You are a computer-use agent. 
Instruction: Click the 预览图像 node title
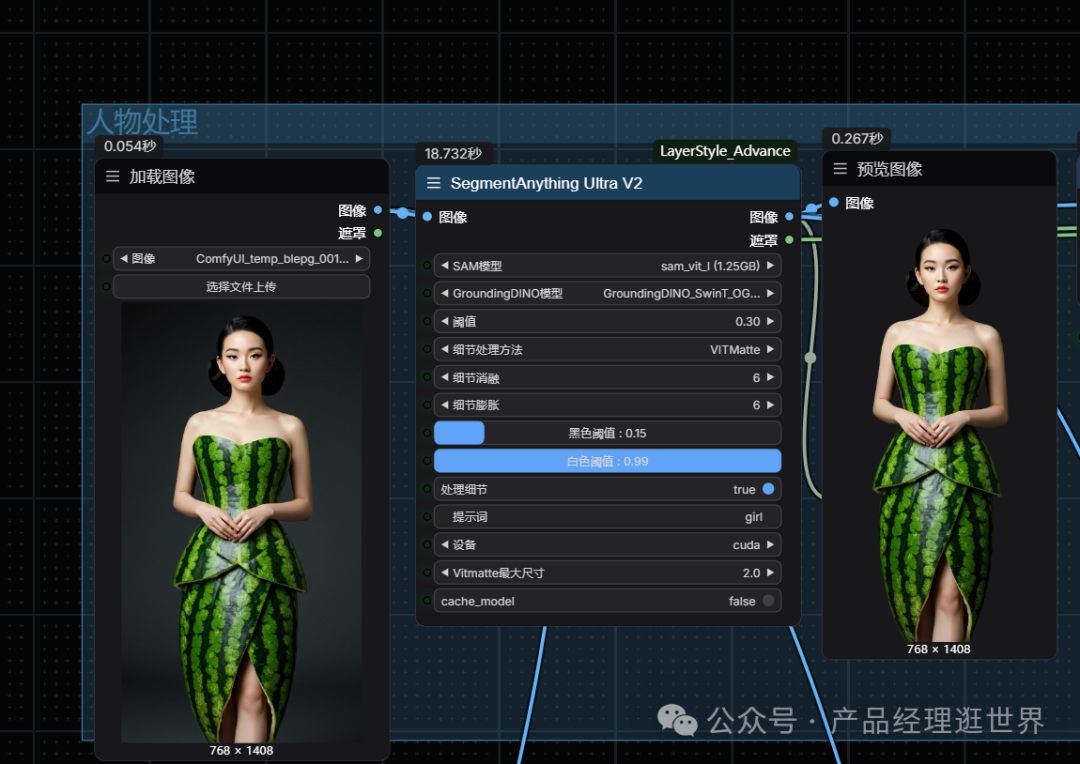889,169
